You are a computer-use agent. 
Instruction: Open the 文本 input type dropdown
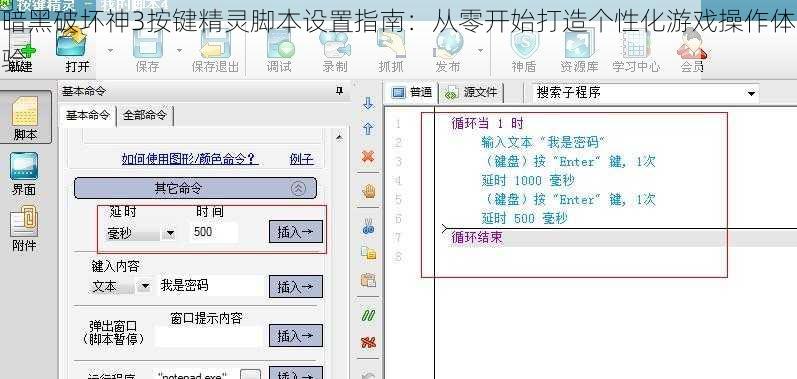tap(145, 286)
